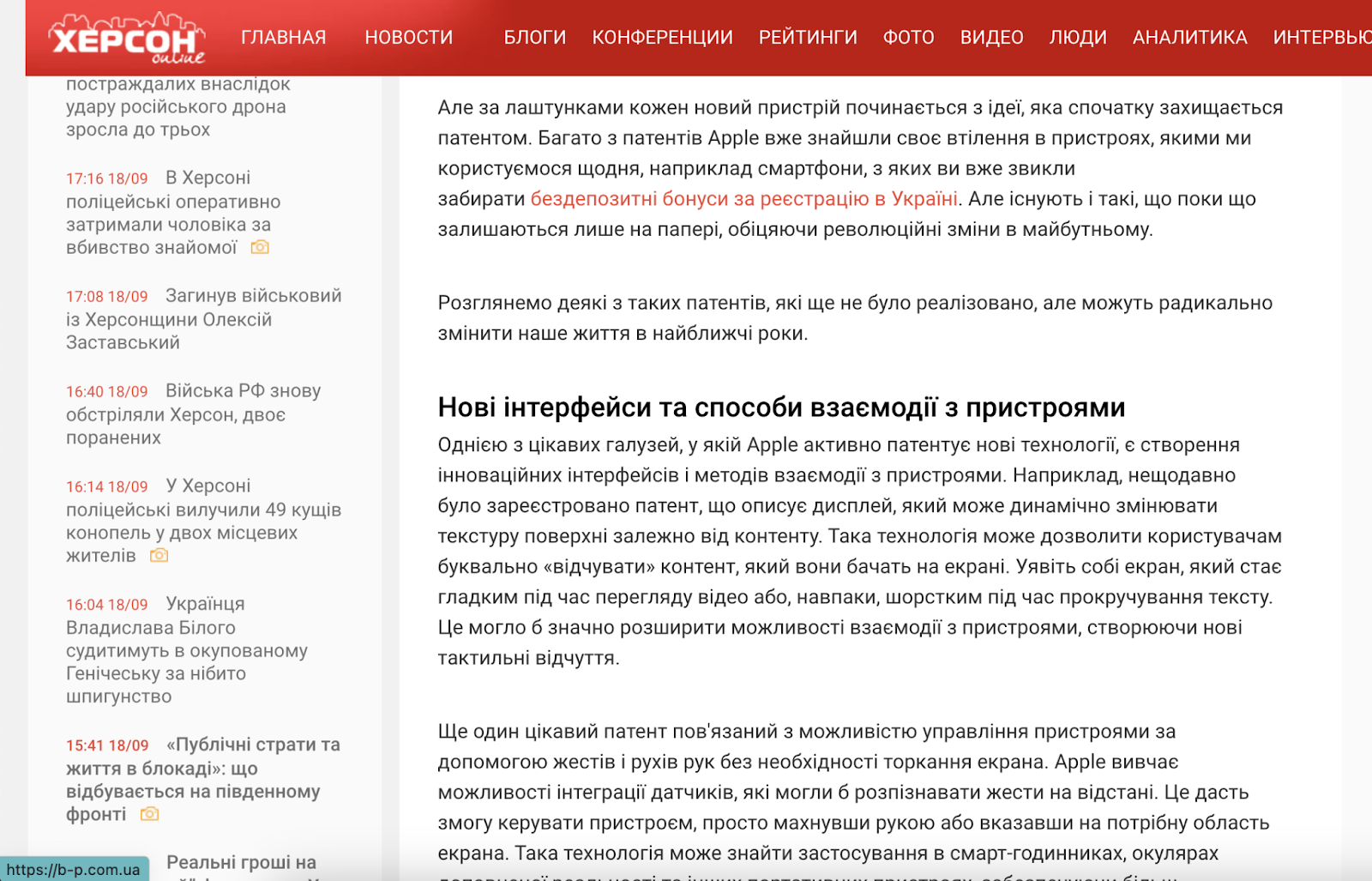The height and width of the screenshot is (881, 1372).
Task: Open news about 'Олексій Заставський'
Action: (x=204, y=319)
